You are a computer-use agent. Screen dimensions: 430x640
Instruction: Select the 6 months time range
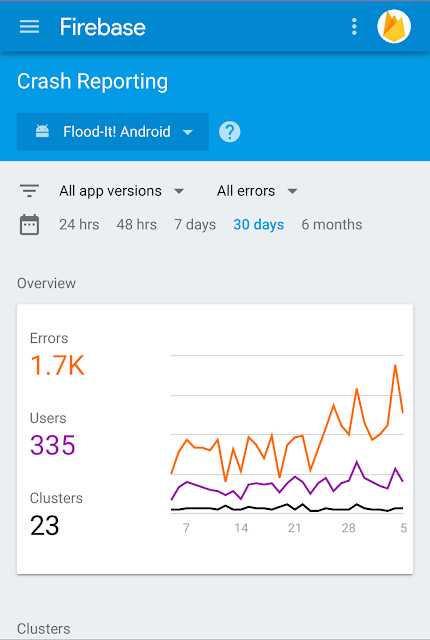point(332,224)
